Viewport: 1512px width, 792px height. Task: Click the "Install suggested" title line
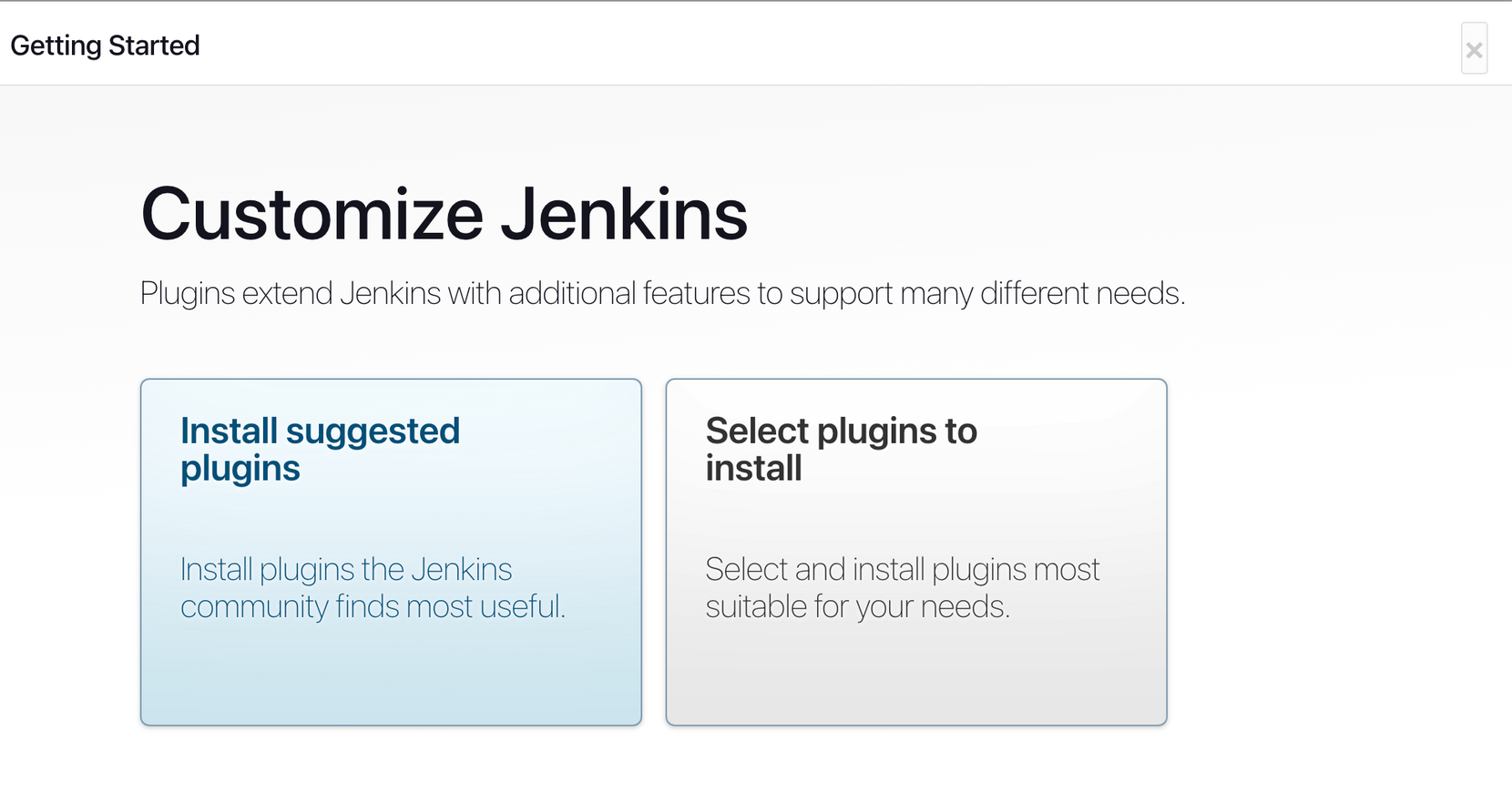(x=320, y=431)
